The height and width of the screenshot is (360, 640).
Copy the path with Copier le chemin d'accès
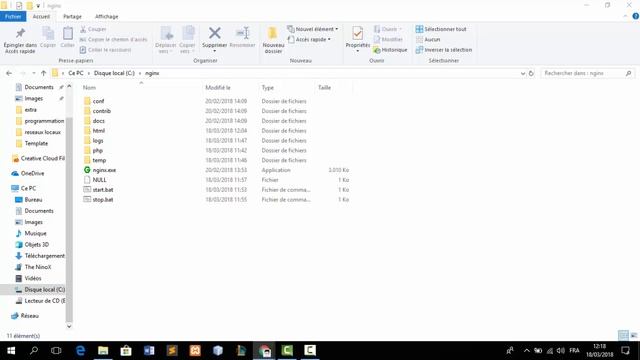[113, 39]
